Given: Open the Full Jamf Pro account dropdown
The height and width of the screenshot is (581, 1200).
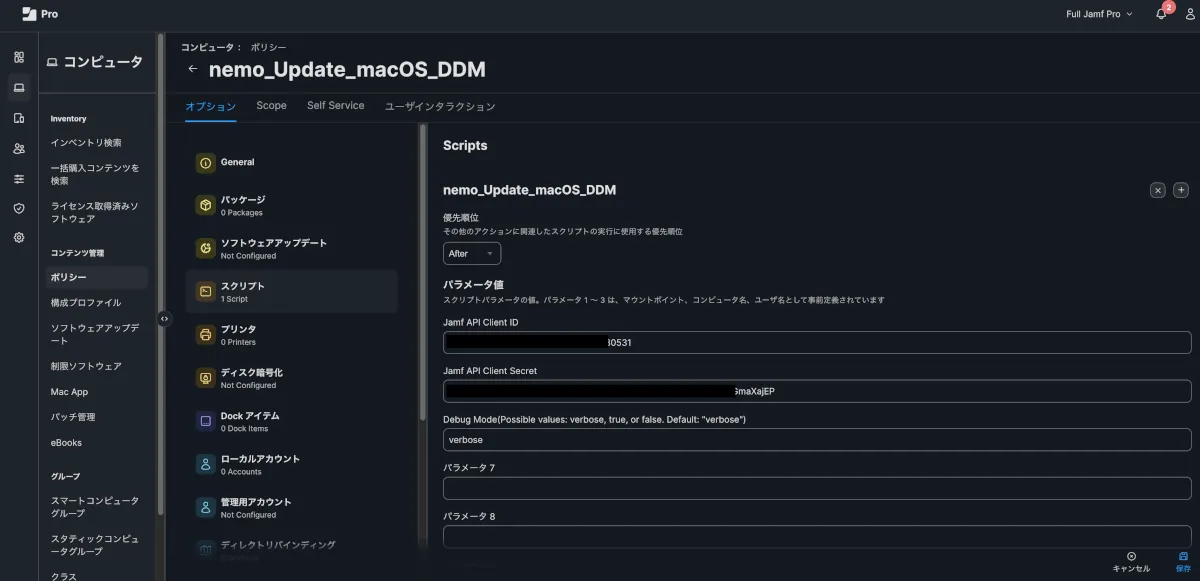Looking at the screenshot, I should tap(1099, 14).
